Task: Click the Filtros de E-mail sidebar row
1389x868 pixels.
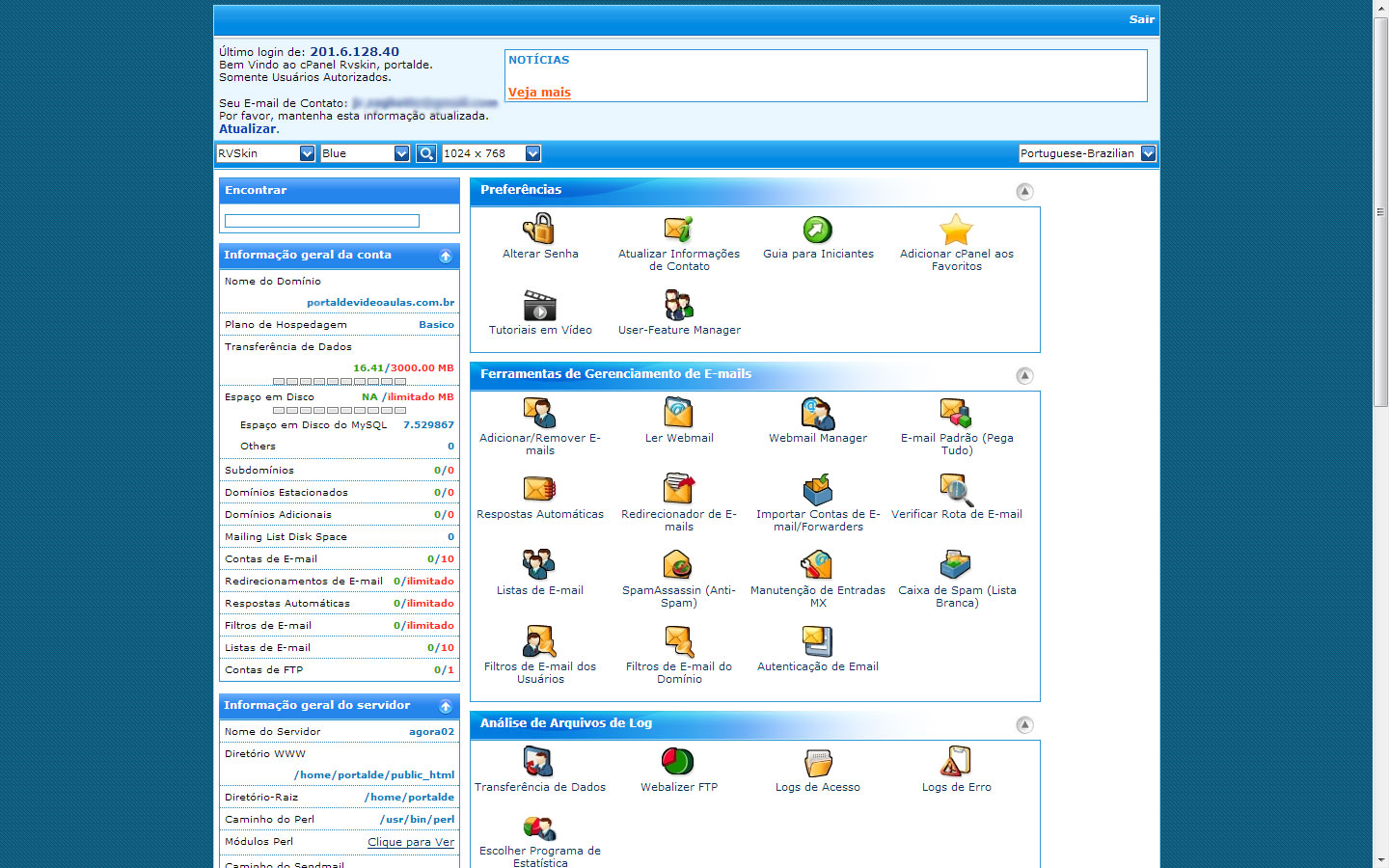Action: pyautogui.click(x=340, y=626)
